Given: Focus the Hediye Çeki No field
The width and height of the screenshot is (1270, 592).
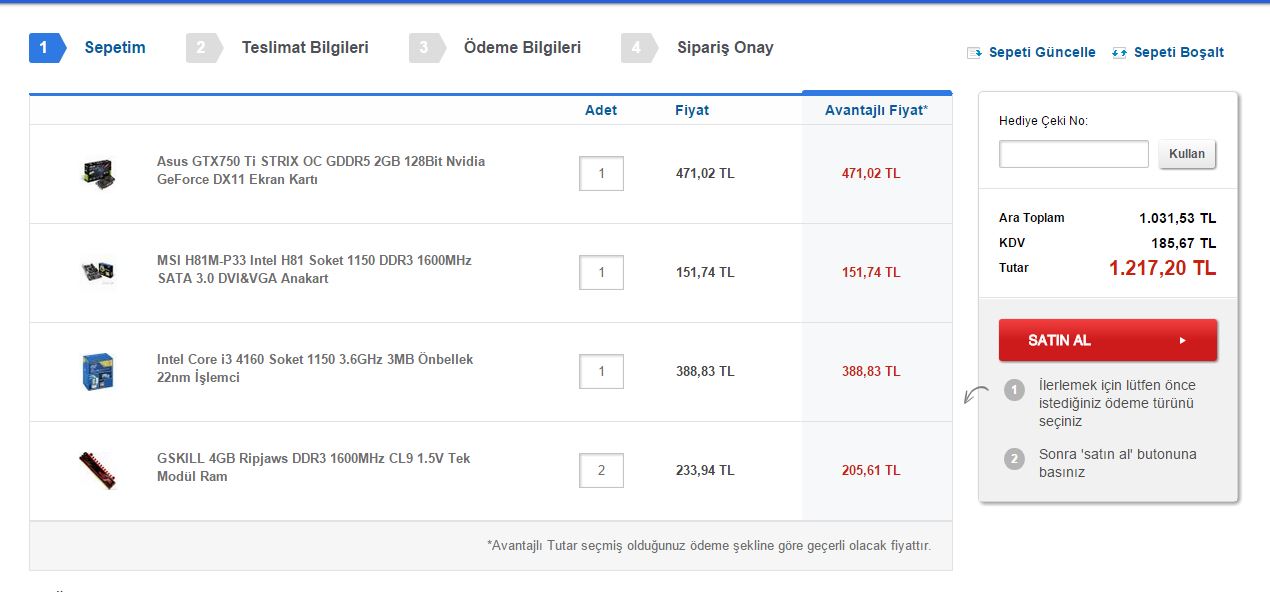Looking at the screenshot, I should click(1073, 154).
